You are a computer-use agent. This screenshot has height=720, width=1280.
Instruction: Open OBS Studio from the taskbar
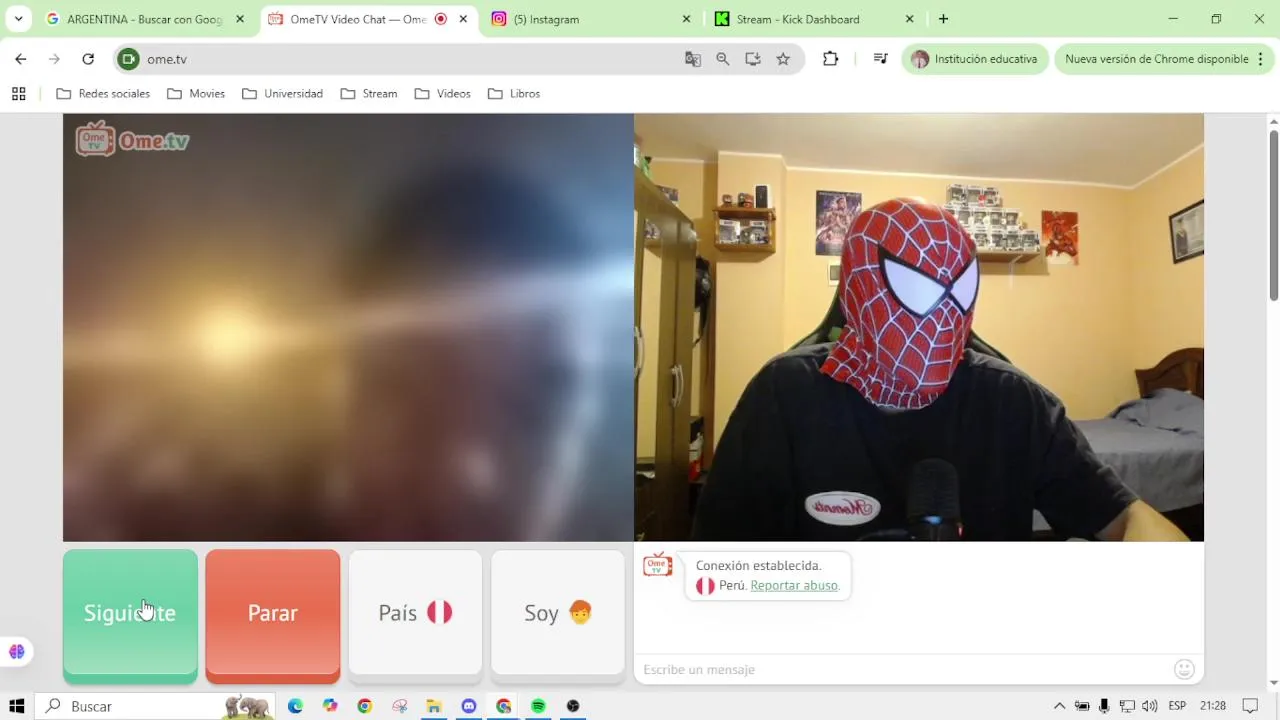[x=573, y=706]
